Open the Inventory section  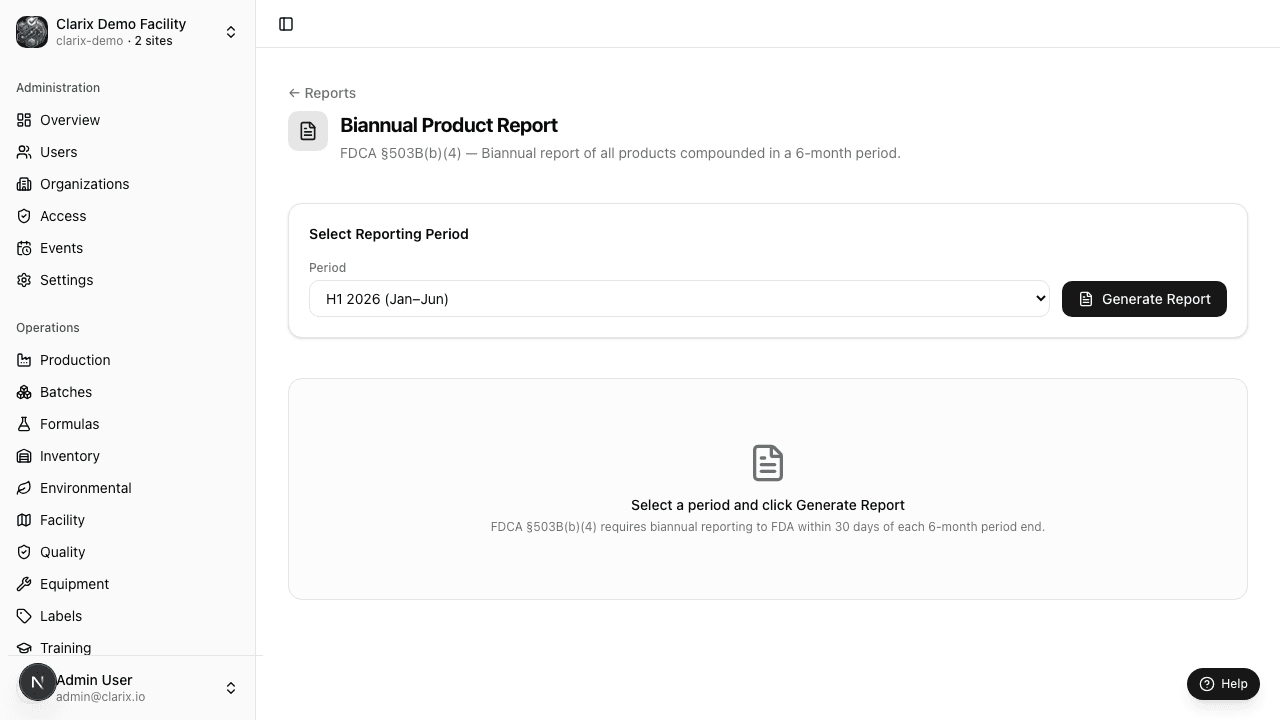click(128, 456)
